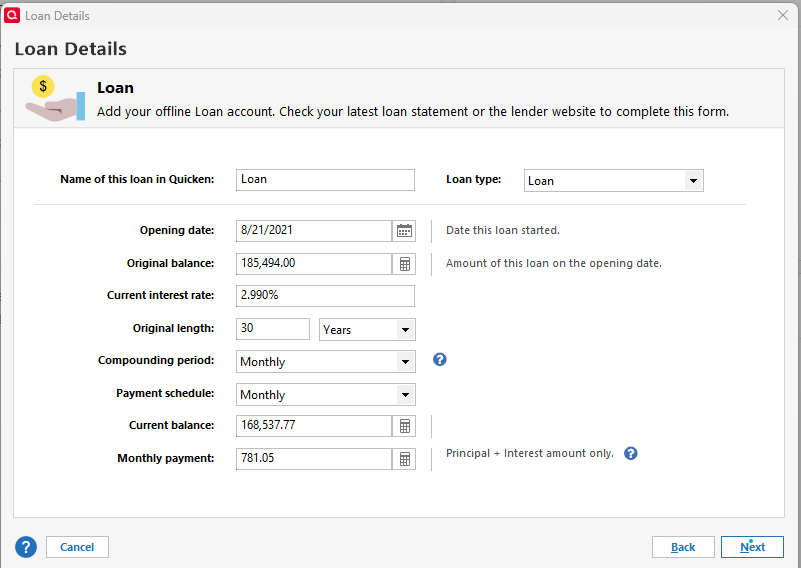801x568 pixels.
Task: Proceed with the Next button
Action: pos(752,547)
